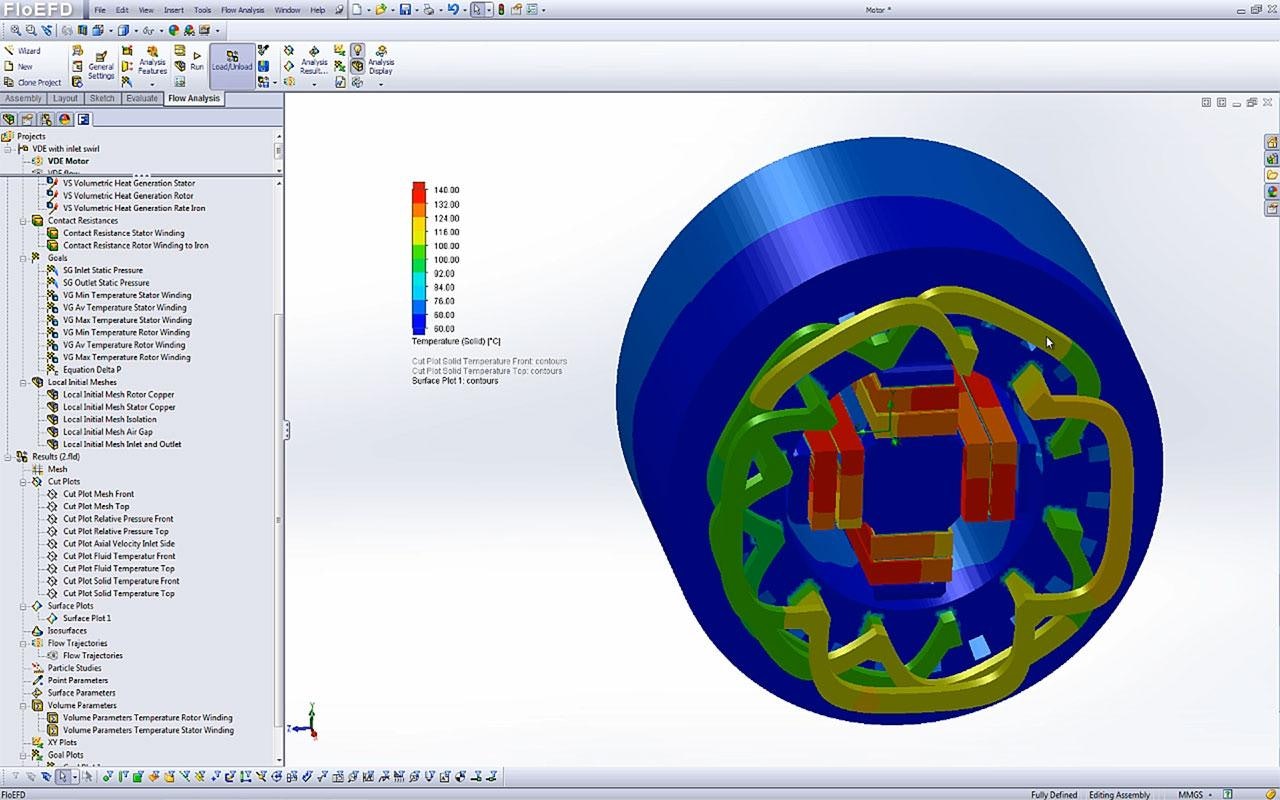Viewport: 1280px width, 800px height.
Task: Select Cut Plot Solid Temperature Top
Action: pyautogui.click(x=118, y=593)
